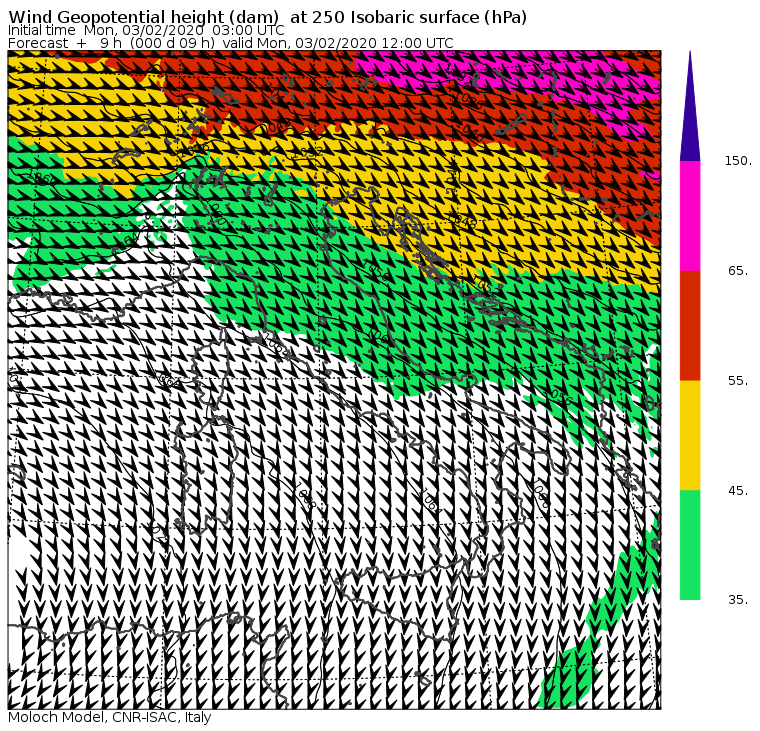Click the legend value '65.'
This screenshot has width=760, height=731.
(x=738, y=270)
